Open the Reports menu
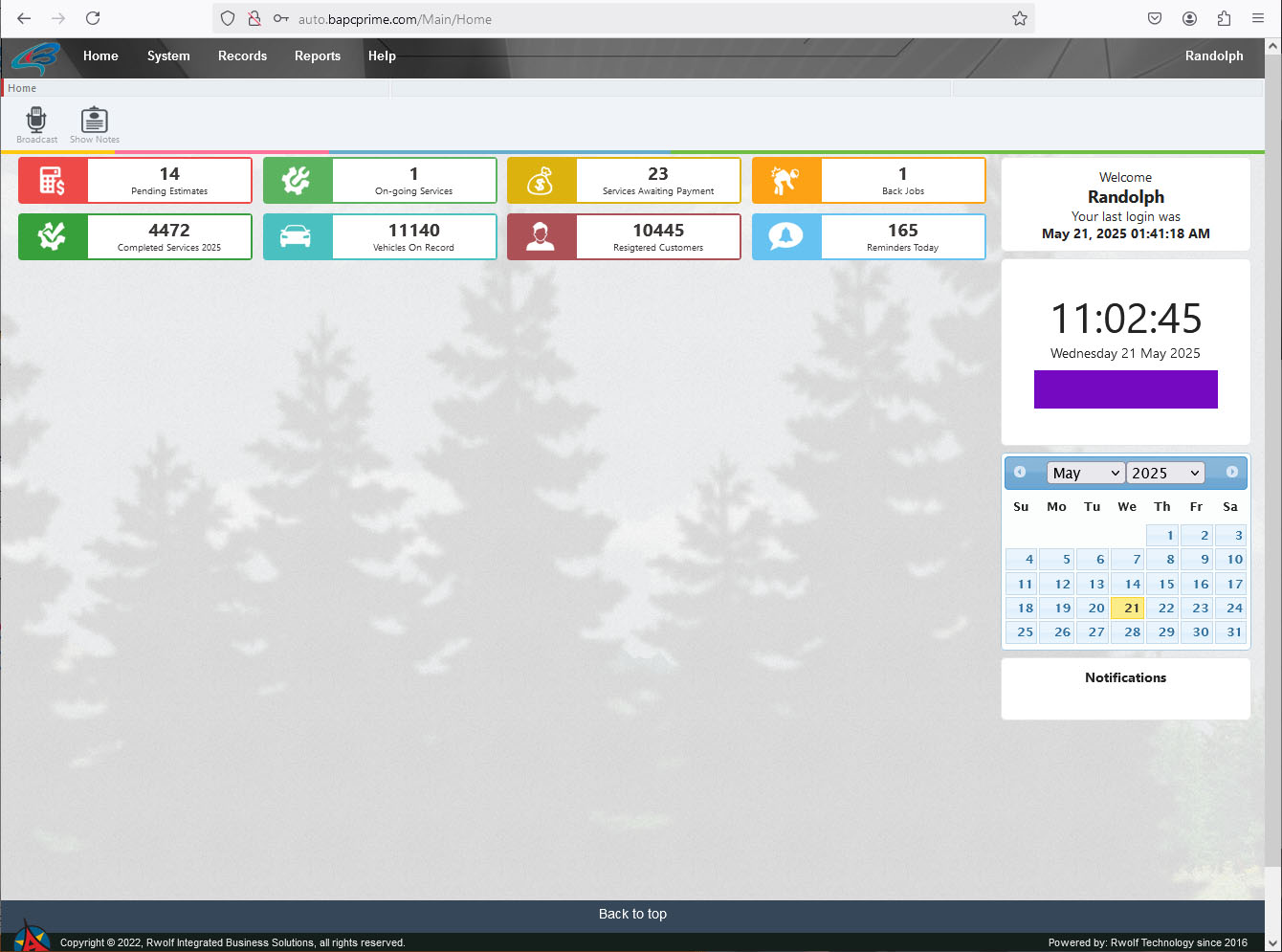The image size is (1282, 952). (317, 55)
